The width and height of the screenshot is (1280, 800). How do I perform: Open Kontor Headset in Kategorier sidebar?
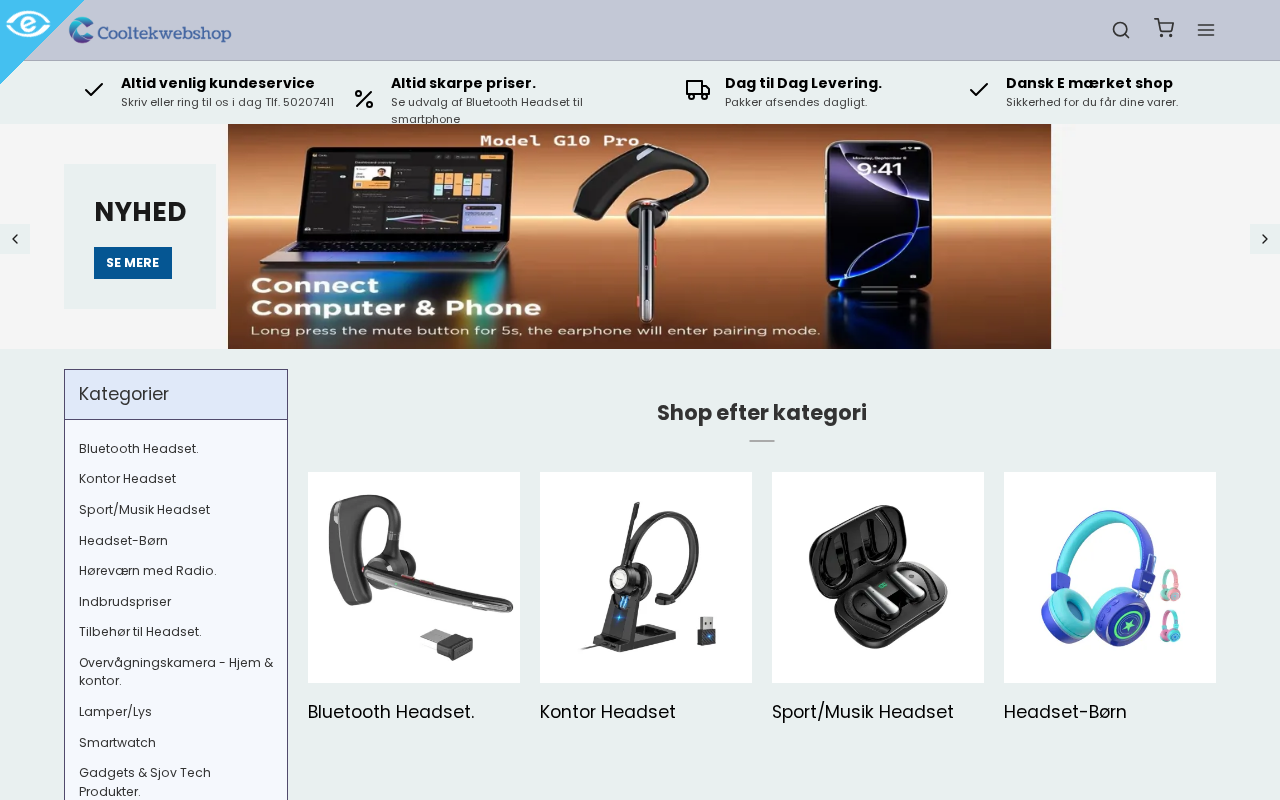coord(127,479)
